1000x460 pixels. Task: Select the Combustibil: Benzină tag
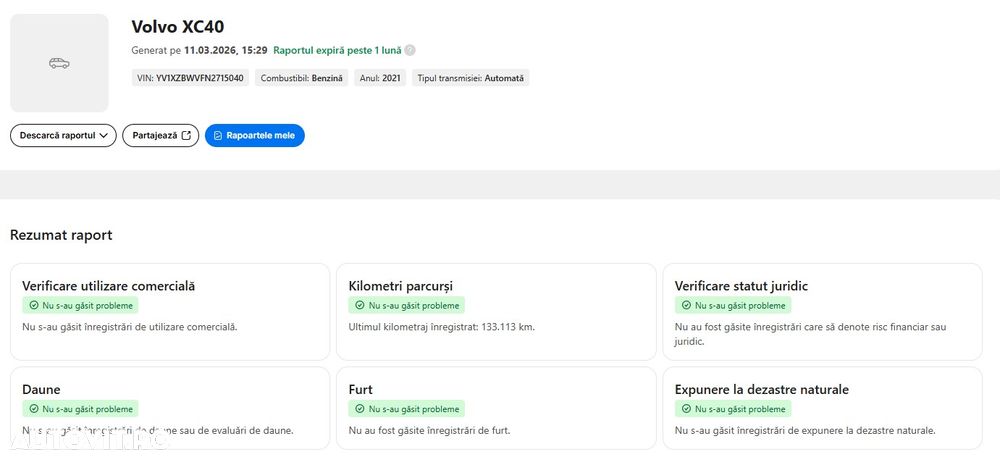[x=301, y=78]
